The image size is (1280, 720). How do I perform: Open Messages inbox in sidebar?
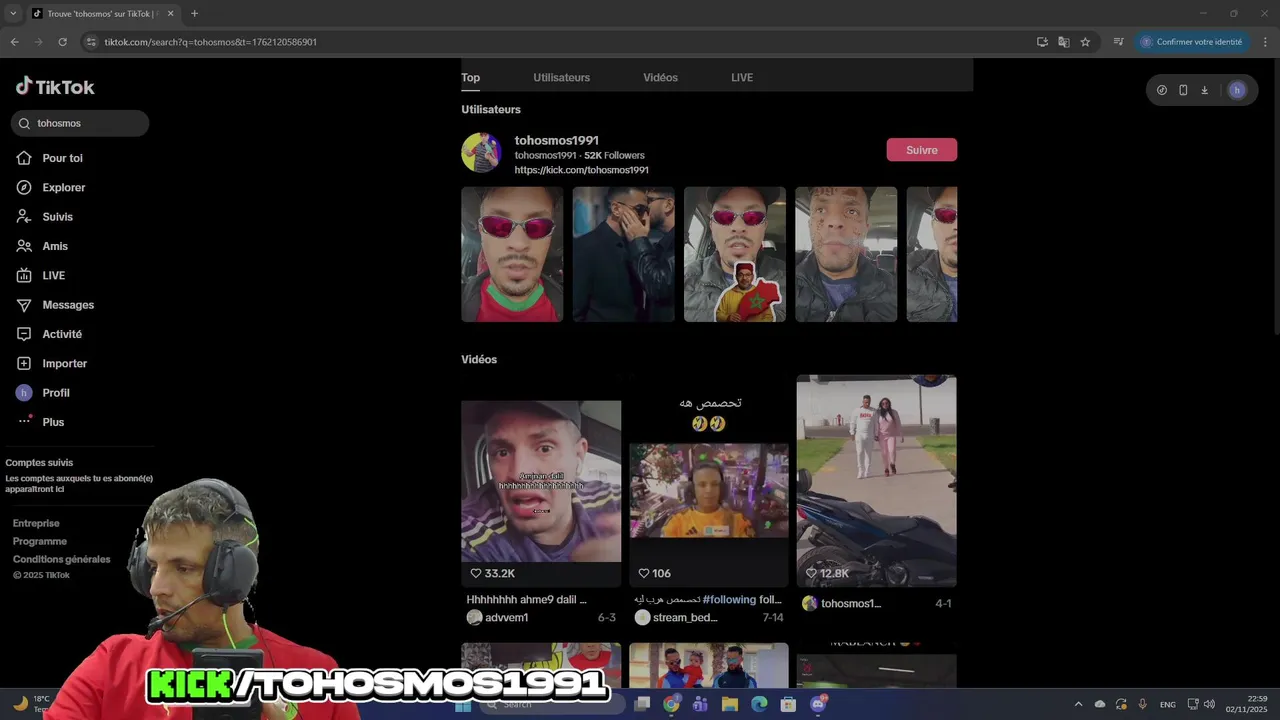pos(67,305)
